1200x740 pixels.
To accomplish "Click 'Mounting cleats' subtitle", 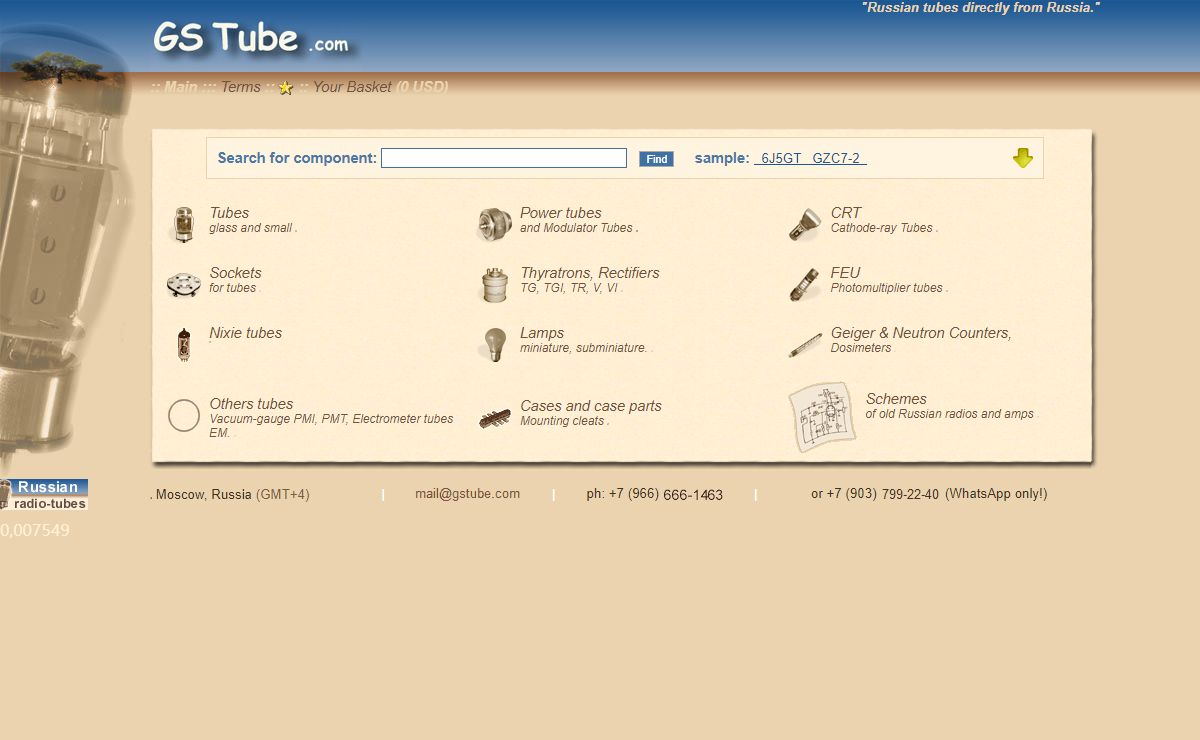I will (x=562, y=421).
